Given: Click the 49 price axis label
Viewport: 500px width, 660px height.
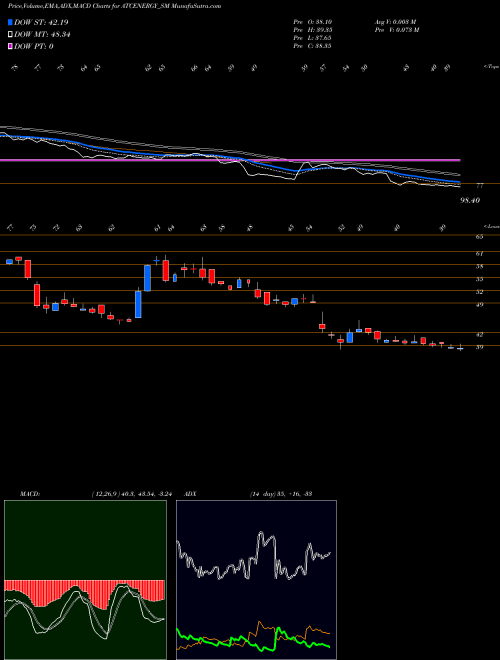Looking at the screenshot, I should pyautogui.click(x=479, y=304).
